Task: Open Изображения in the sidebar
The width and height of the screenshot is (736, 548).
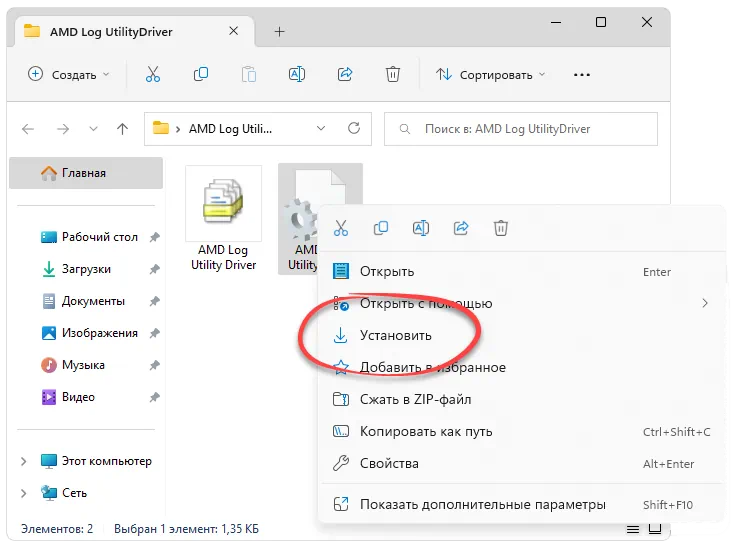Action: click(x=89, y=333)
